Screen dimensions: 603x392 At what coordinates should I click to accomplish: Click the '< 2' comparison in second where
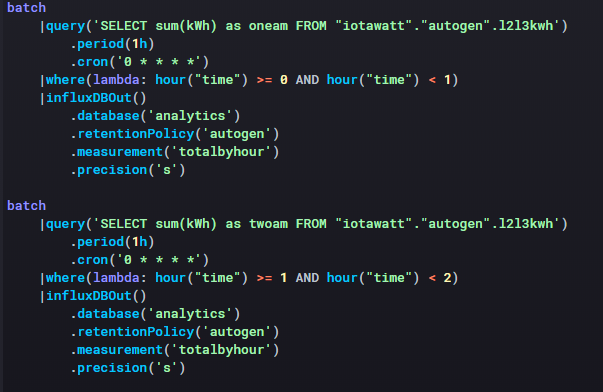pos(440,278)
